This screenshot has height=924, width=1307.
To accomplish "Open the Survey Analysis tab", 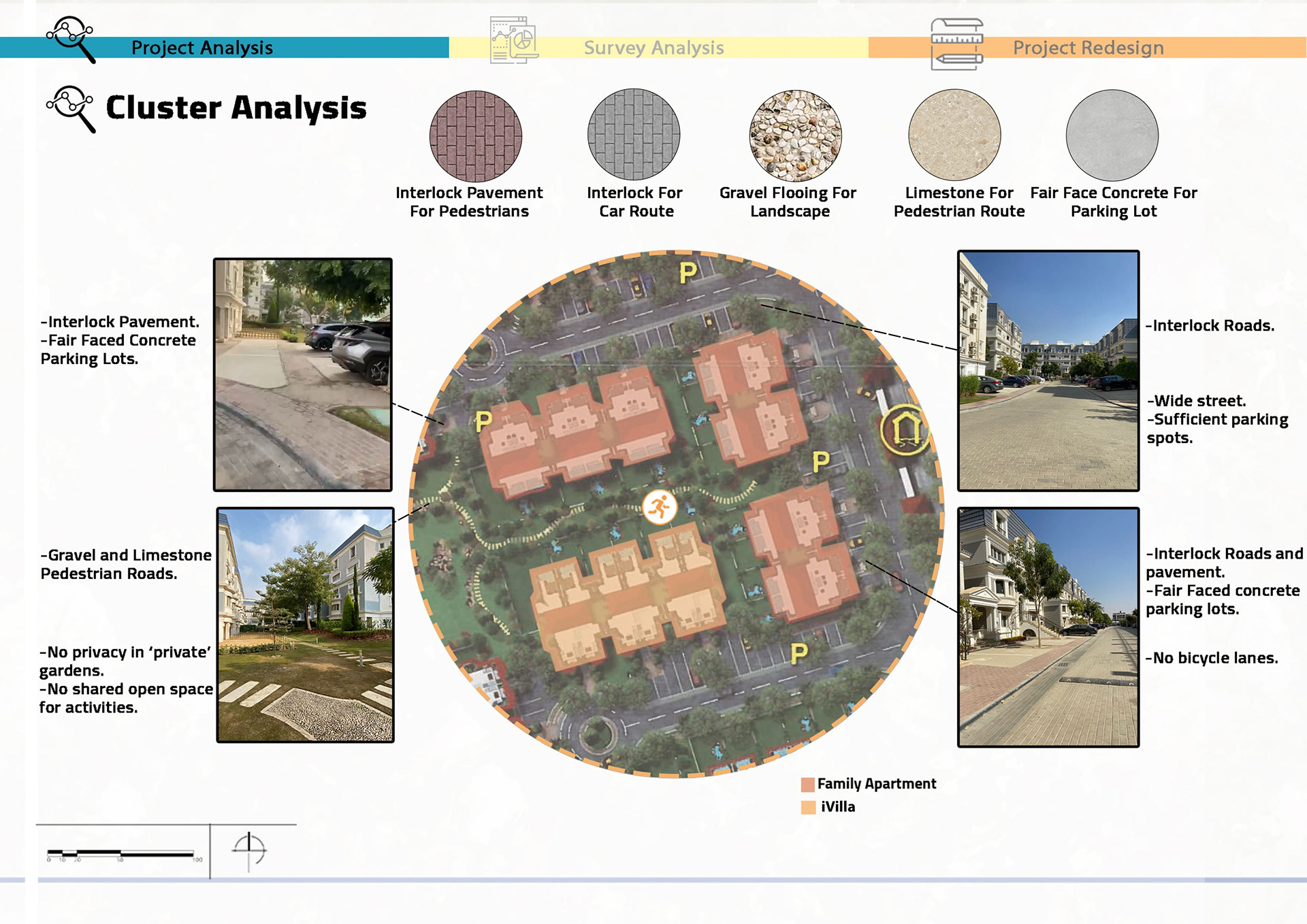I will pyautogui.click(x=653, y=48).
